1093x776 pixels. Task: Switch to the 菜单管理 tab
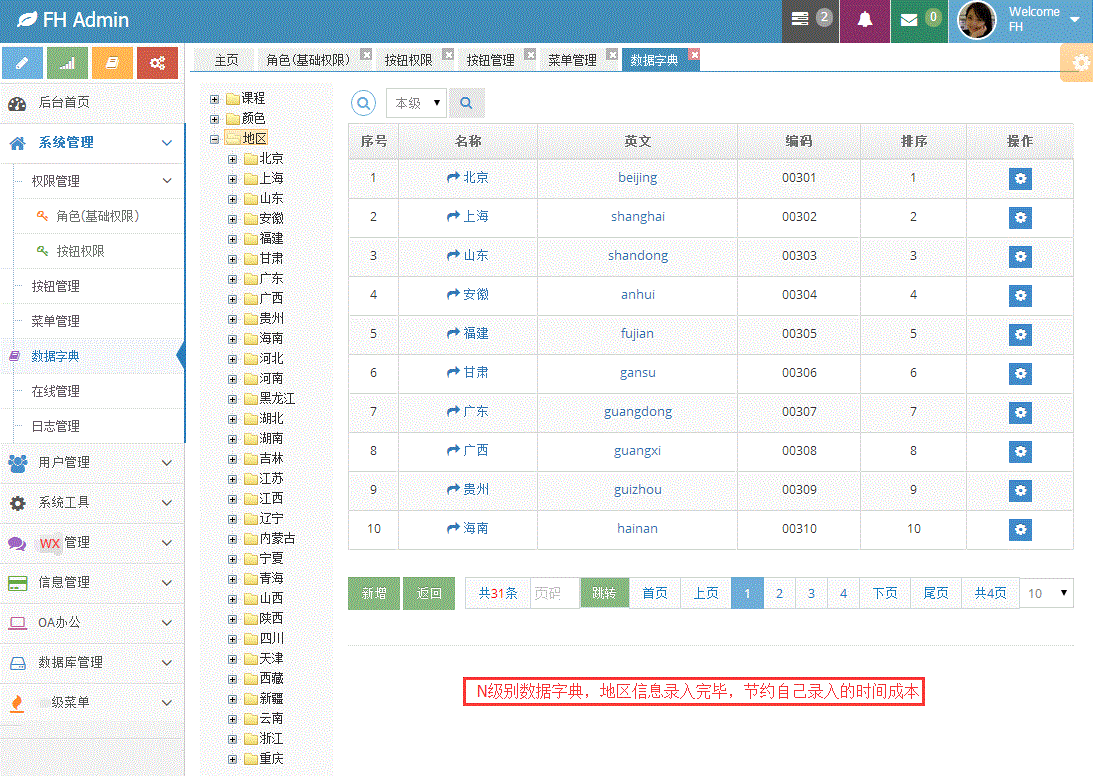[x=572, y=61]
